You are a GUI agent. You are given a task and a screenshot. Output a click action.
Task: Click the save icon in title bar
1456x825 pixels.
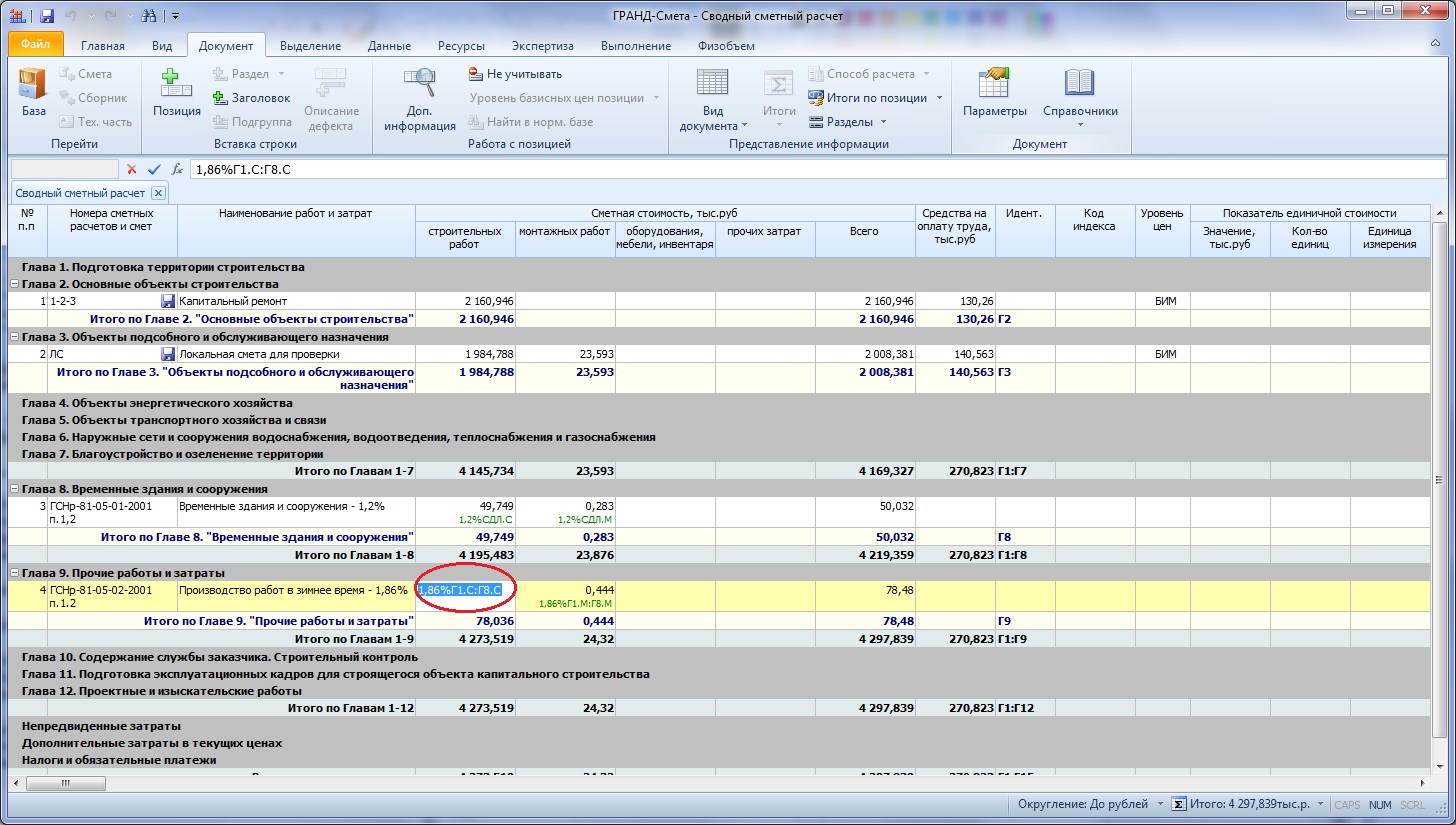click(46, 16)
